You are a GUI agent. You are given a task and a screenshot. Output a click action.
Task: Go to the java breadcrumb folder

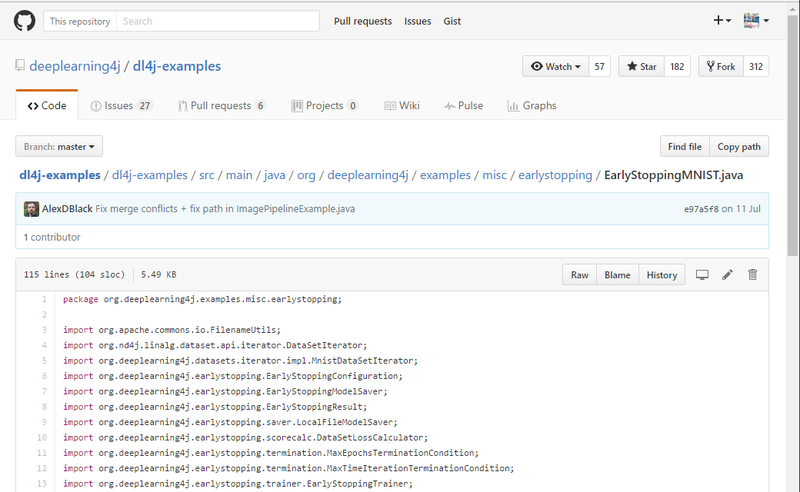point(274,175)
